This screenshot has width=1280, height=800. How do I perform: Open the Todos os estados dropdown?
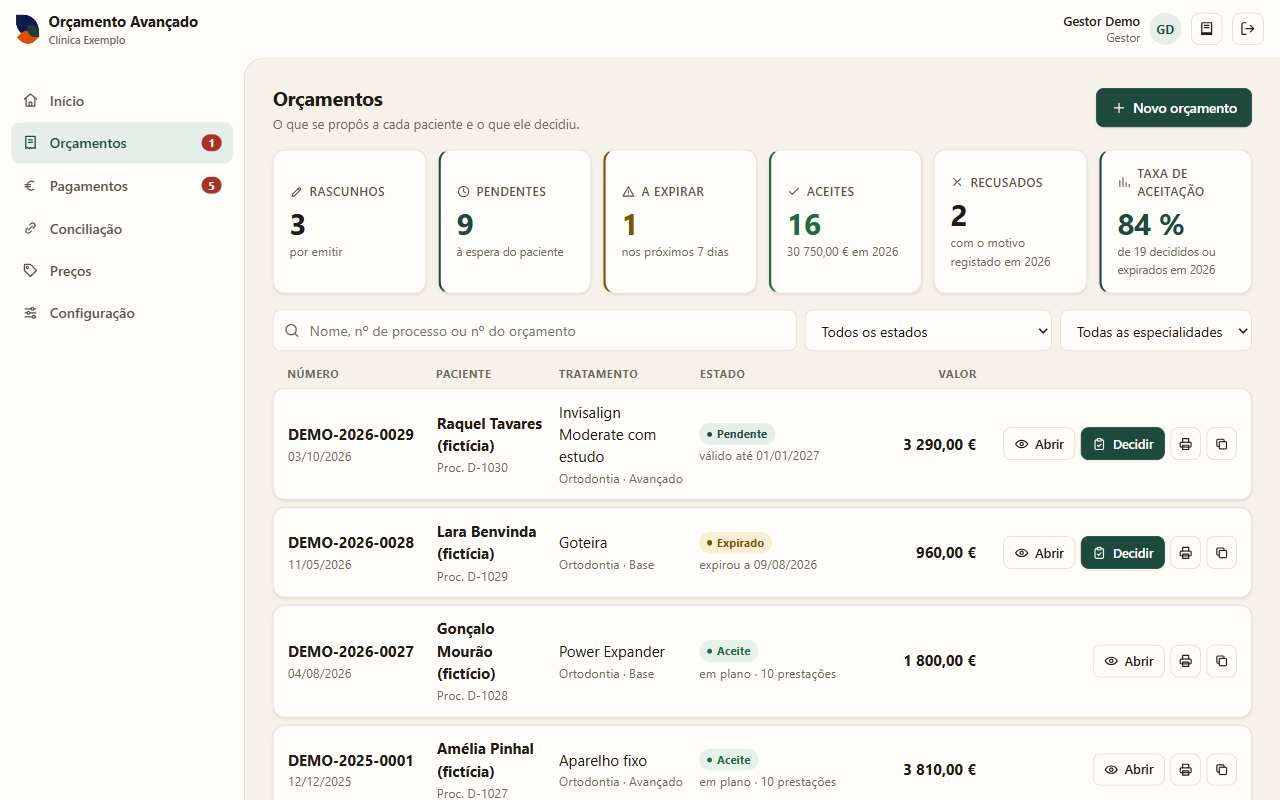pos(928,331)
